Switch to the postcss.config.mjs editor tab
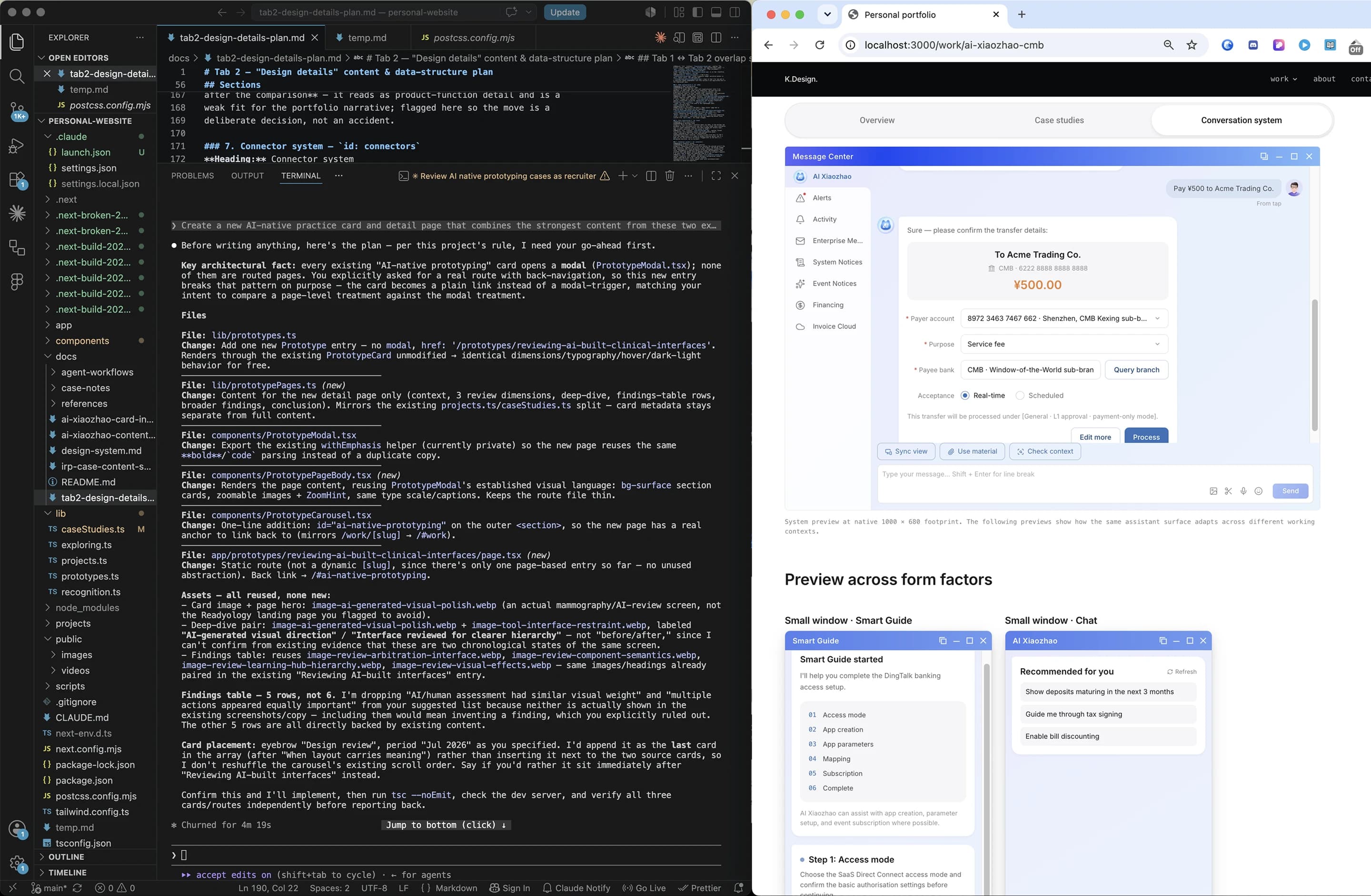 click(474, 38)
